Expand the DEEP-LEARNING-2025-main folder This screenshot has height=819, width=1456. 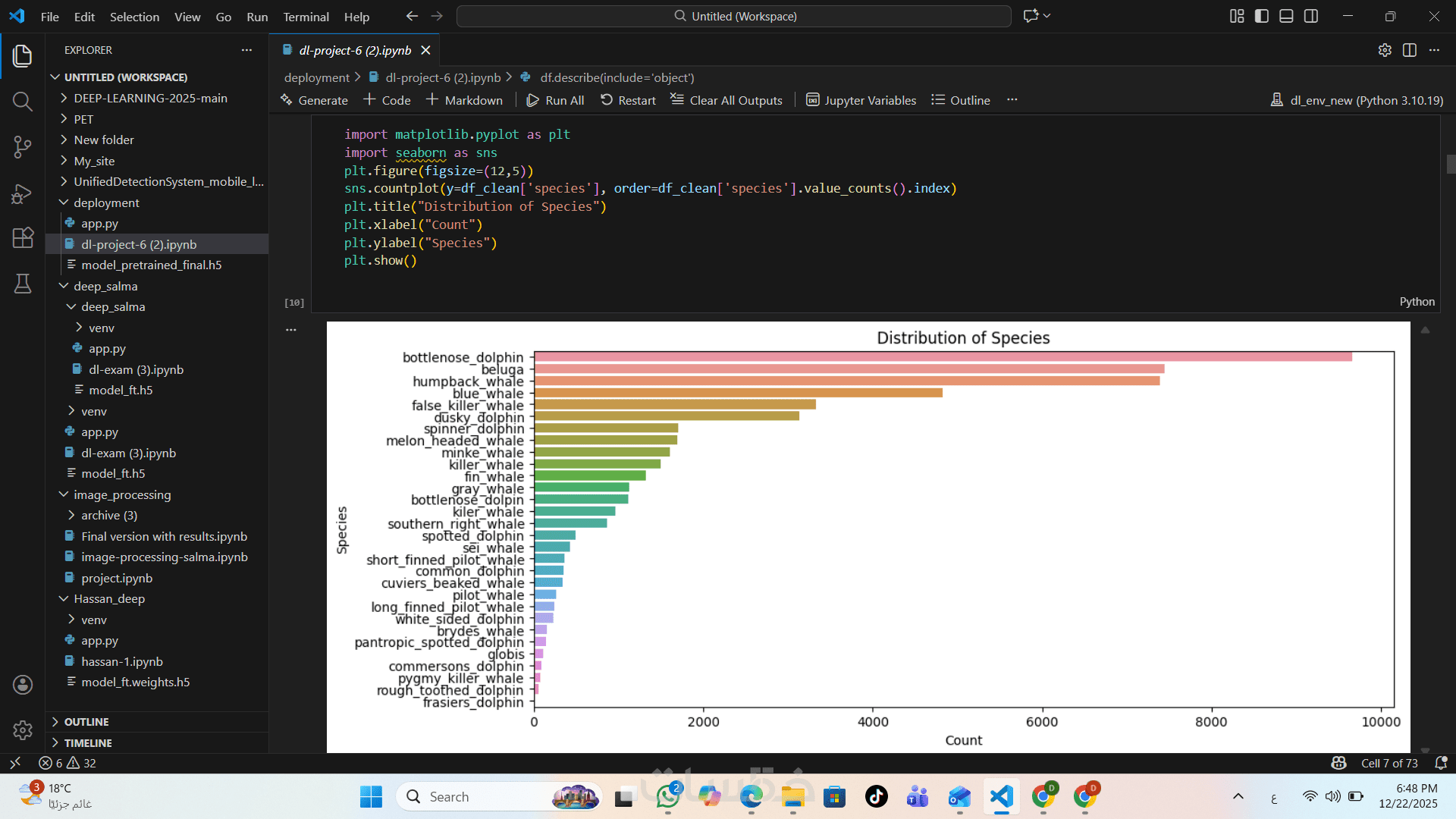coord(150,99)
